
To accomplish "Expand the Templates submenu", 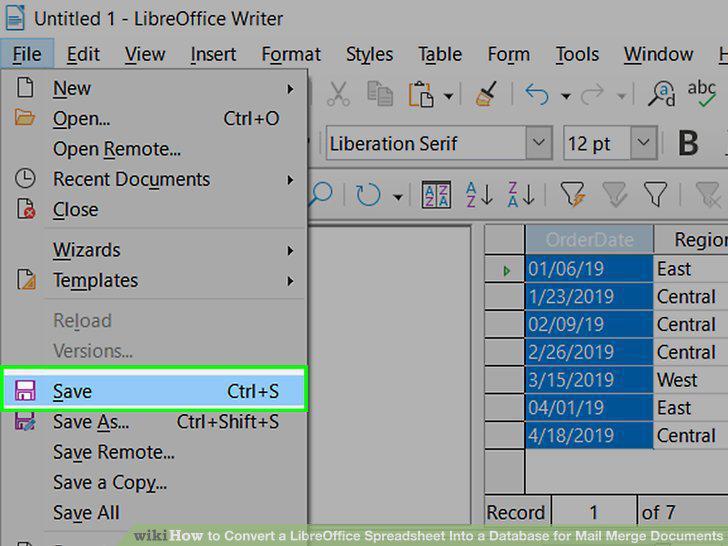I will pyautogui.click(x=154, y=280).
